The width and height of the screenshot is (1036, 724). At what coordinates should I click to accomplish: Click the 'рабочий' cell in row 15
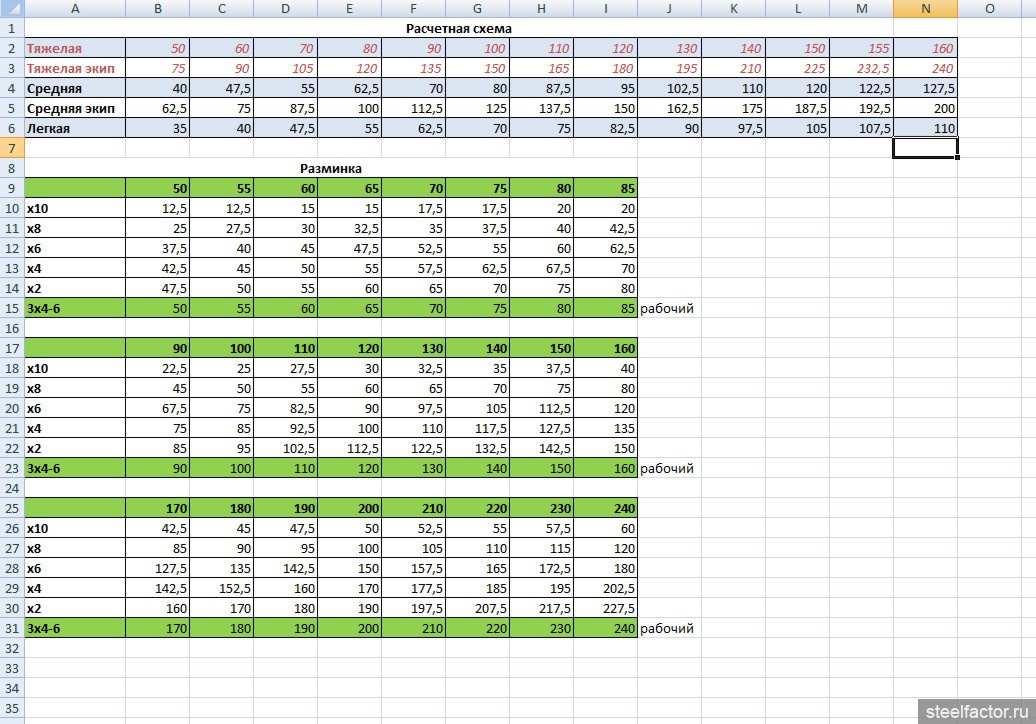tap(668, 308)
